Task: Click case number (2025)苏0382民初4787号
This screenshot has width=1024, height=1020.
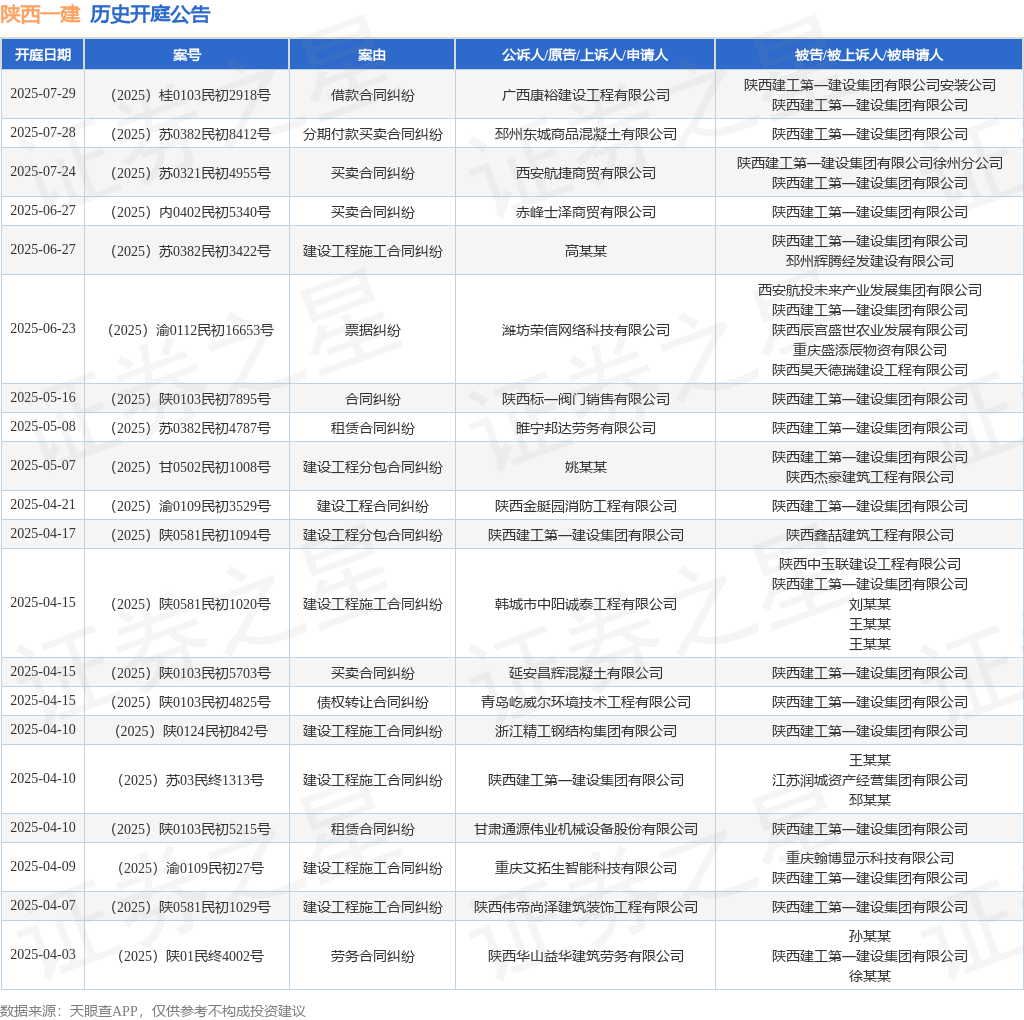Action: pos(187,428)
